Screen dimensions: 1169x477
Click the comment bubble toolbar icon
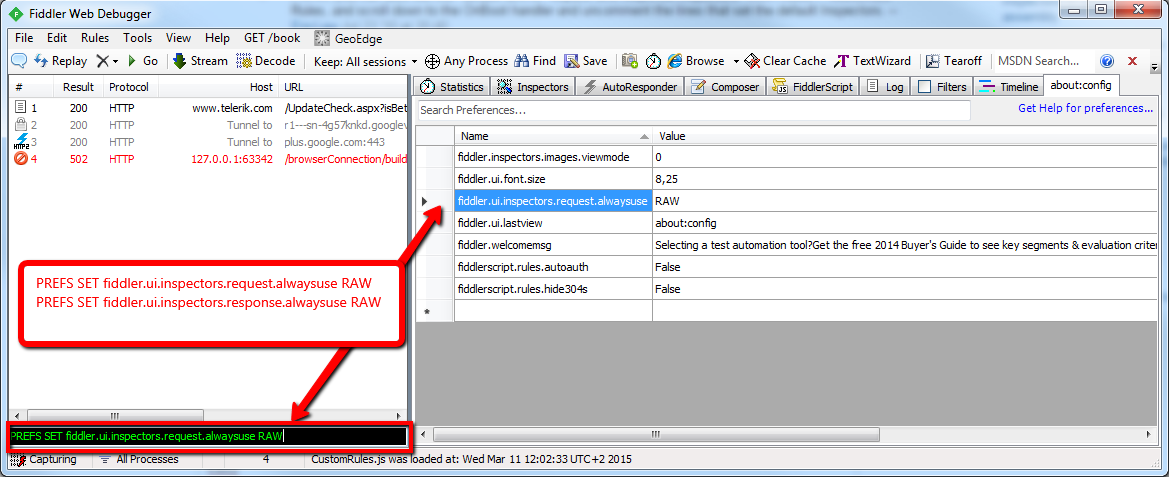point(19,61)
